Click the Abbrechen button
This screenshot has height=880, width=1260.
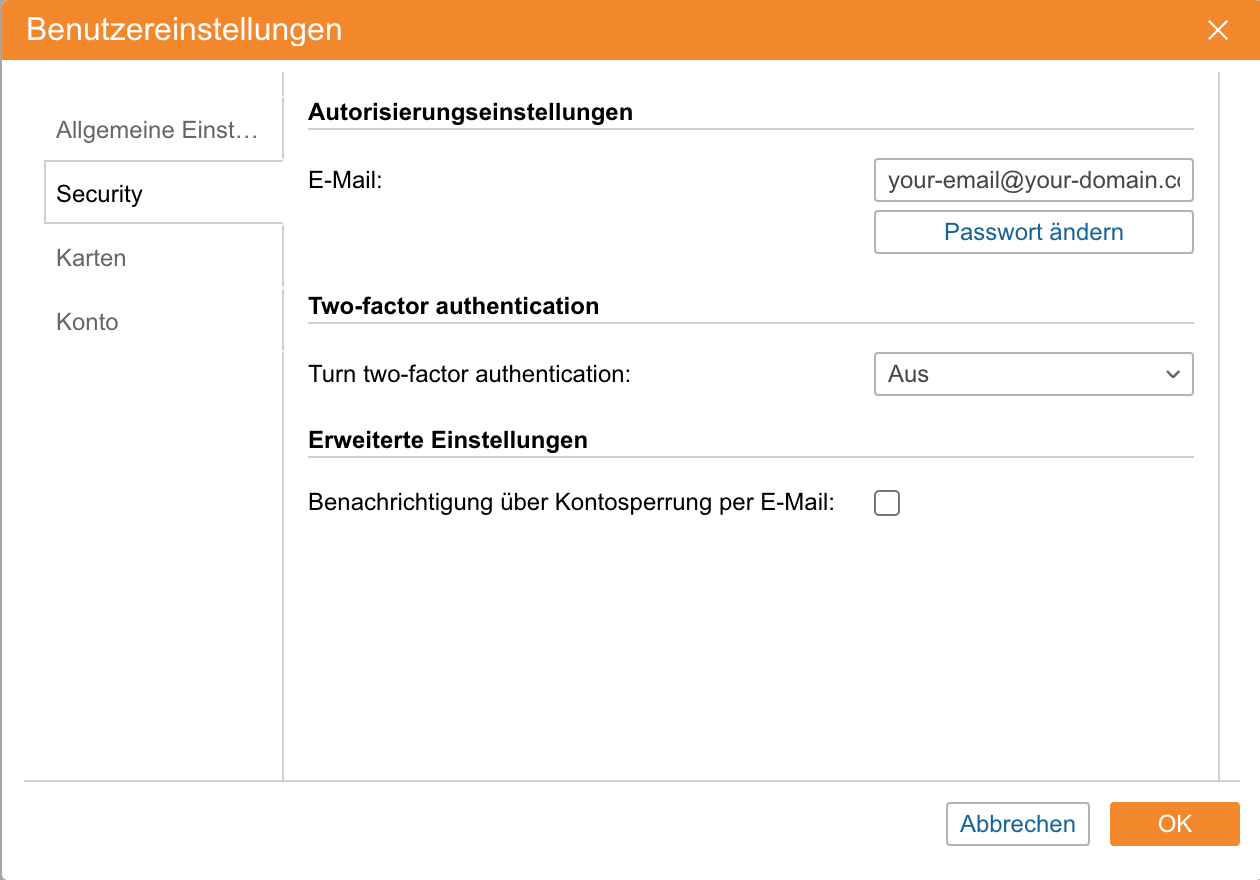pos(1017,824)
